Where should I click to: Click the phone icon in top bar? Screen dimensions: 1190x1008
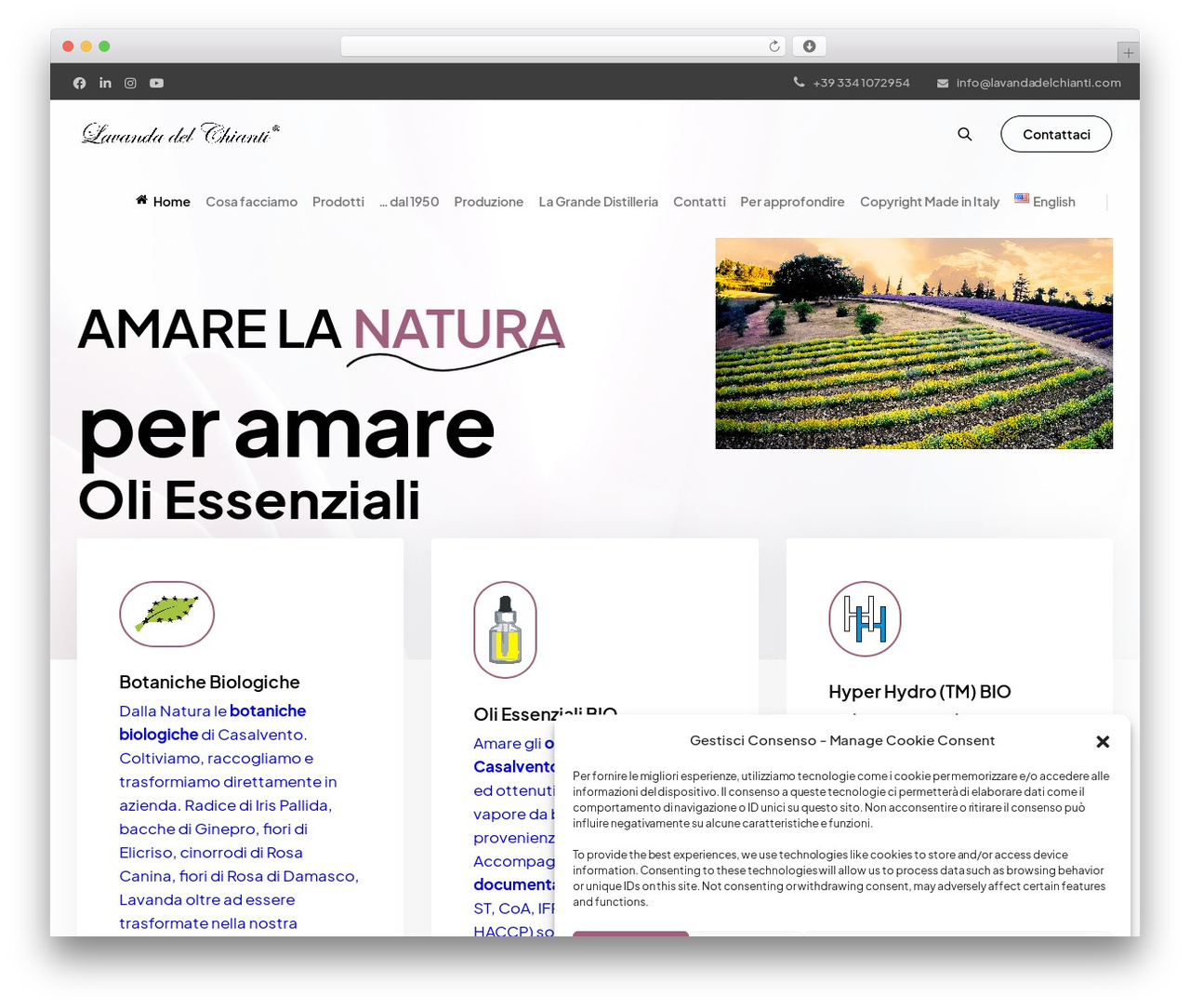[x=799, y=82]
